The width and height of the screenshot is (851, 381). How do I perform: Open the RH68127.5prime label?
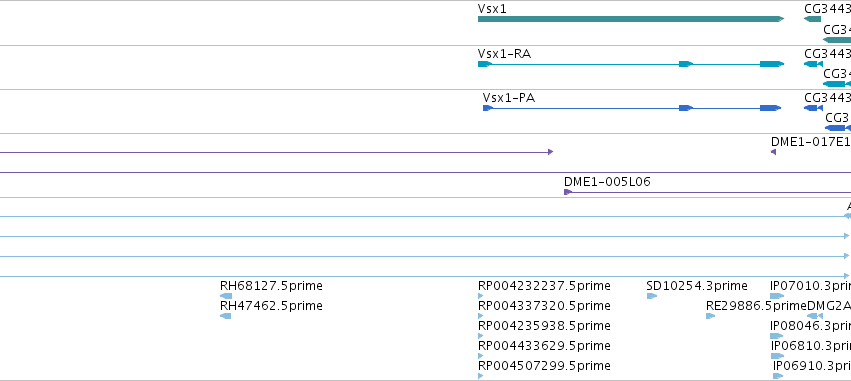pyautogui.click(x=271, y=286)
